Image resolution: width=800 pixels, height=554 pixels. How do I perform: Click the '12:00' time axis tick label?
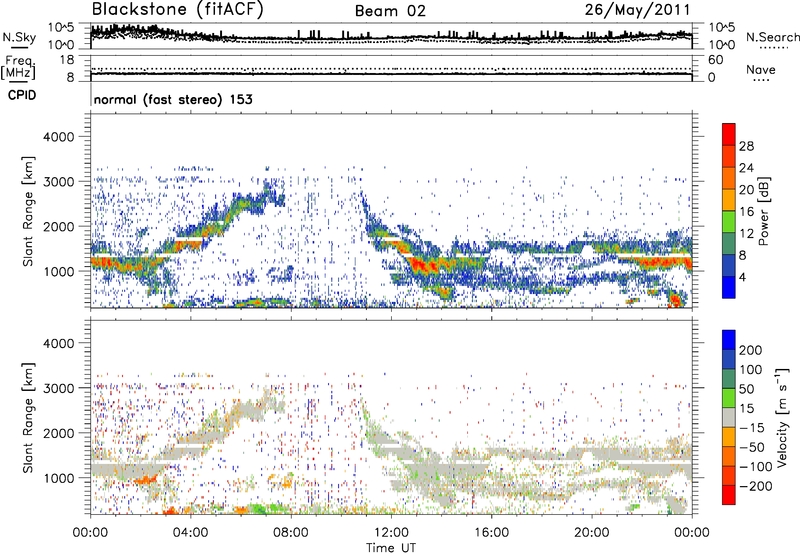(391, 533)
